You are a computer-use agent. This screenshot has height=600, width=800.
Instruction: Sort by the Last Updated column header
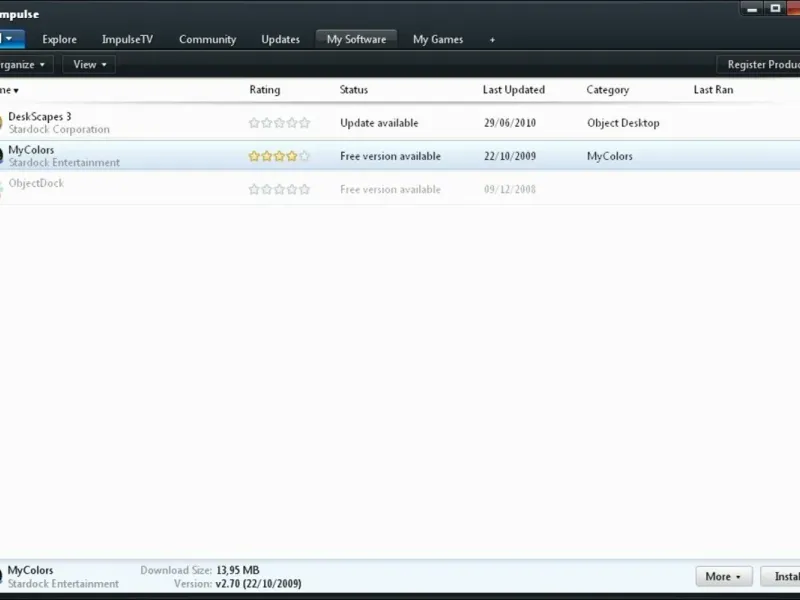coord(514,90)
